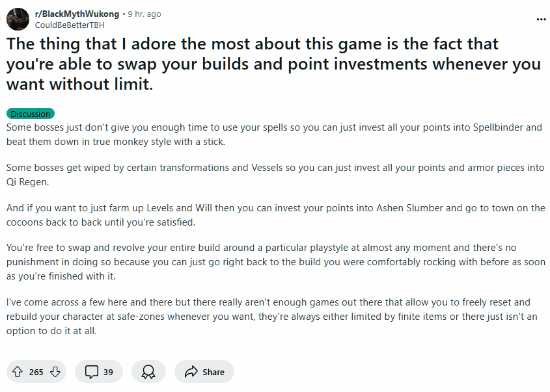Filter by the Discussion flair tag
Screen dimensions: 550x392
(x=31, y=114)
